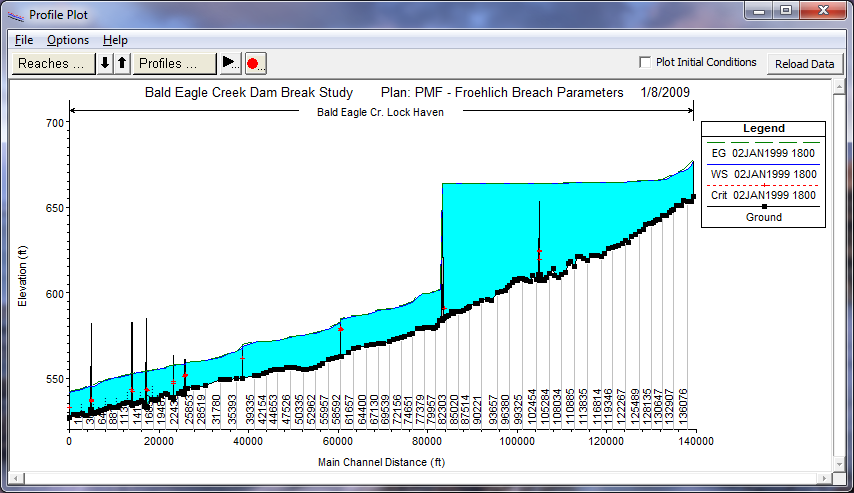Click the WS water surface legend entry
The image size is (854, 493).
pos(763,174)
